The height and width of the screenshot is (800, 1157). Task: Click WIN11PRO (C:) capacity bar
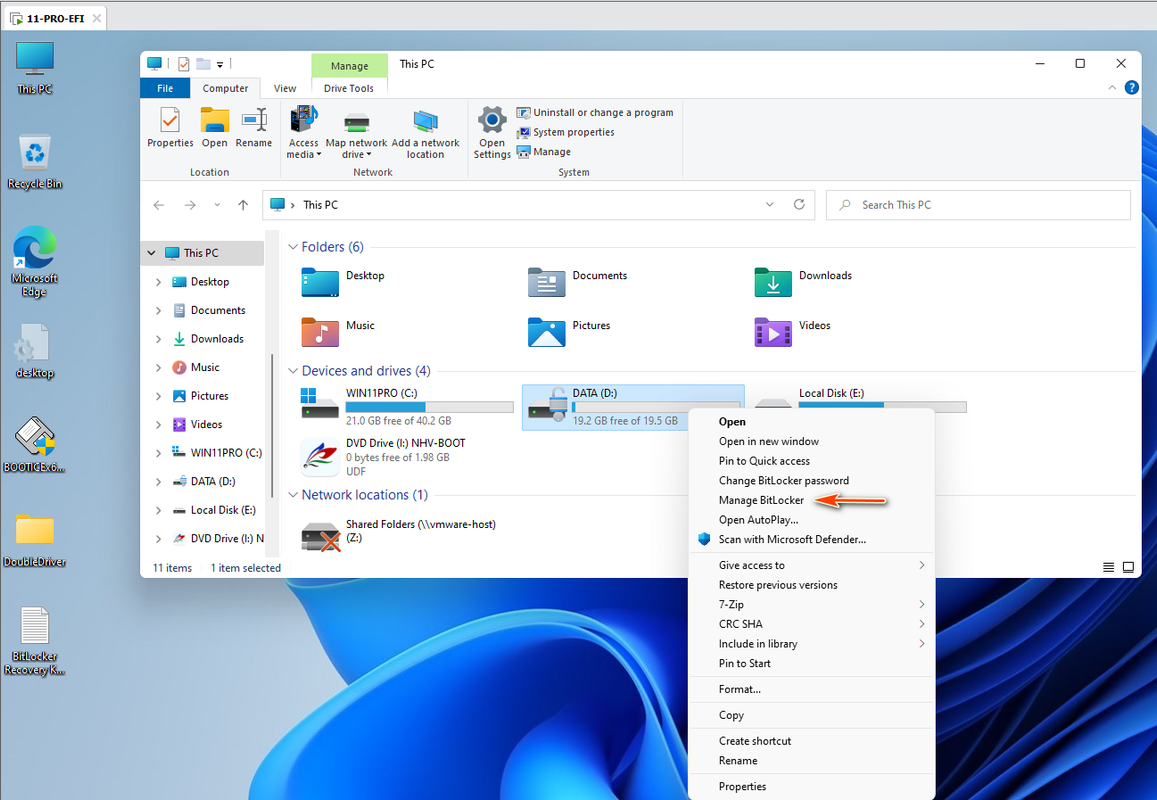click(429, 407)
